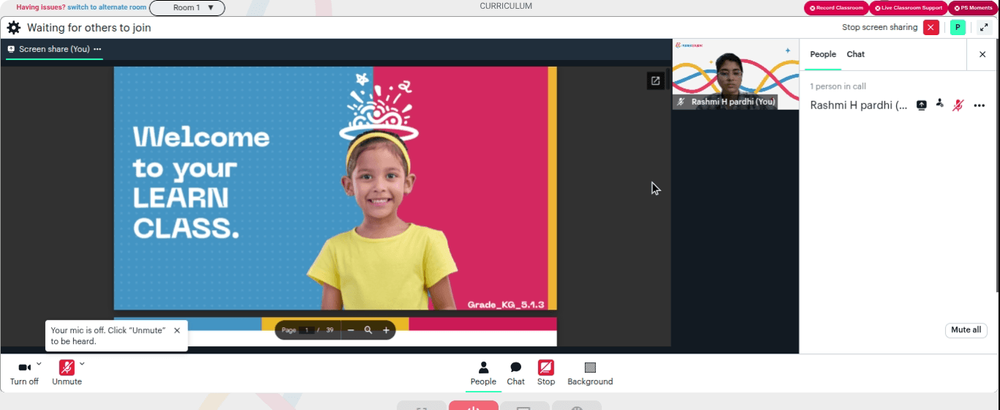Click the Mute all button
The width and height of the screenshot is (1000, 410).
tap(966, 330)
